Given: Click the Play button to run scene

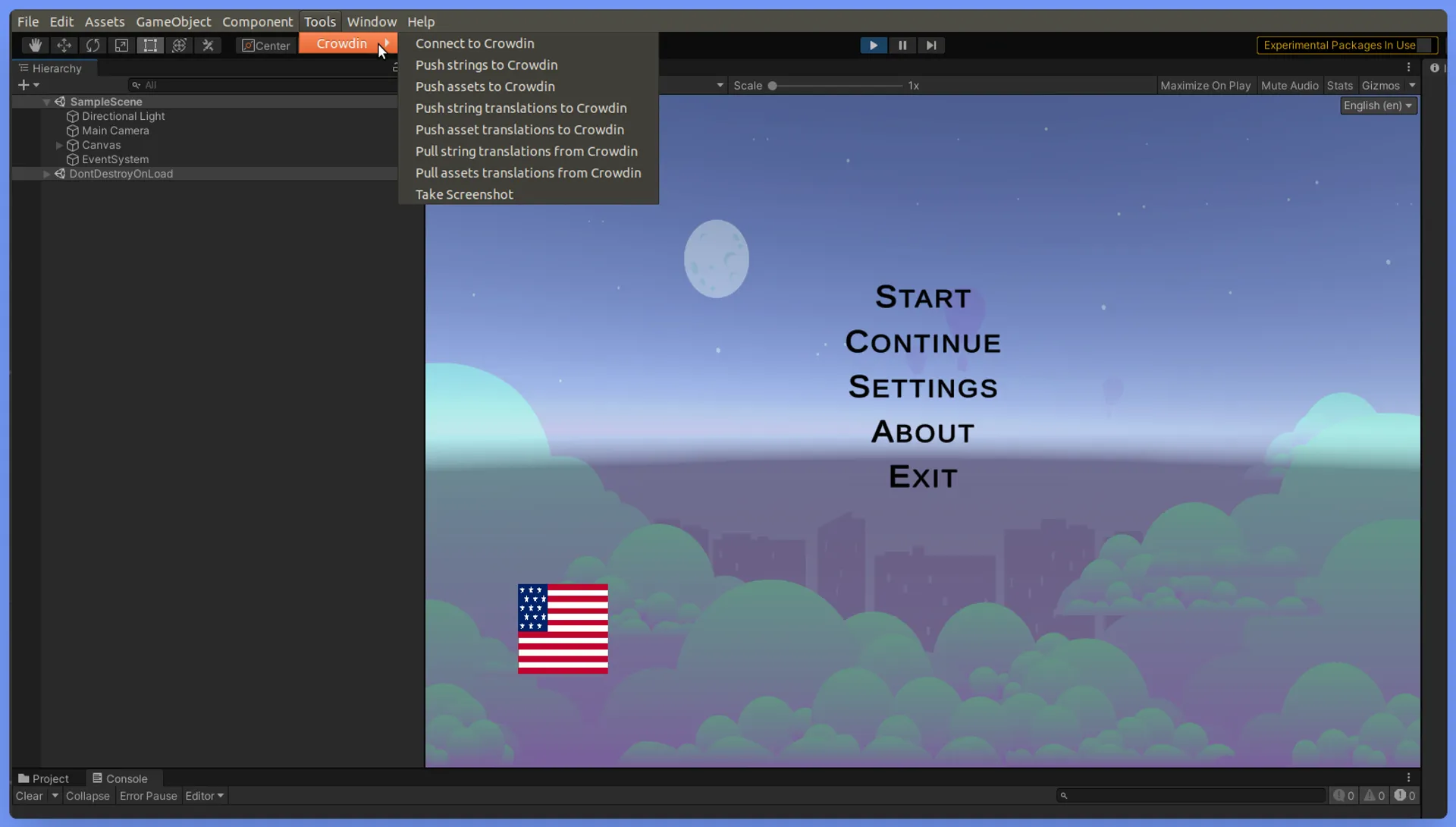Looking at the screenshot, I should pos(871,44).
